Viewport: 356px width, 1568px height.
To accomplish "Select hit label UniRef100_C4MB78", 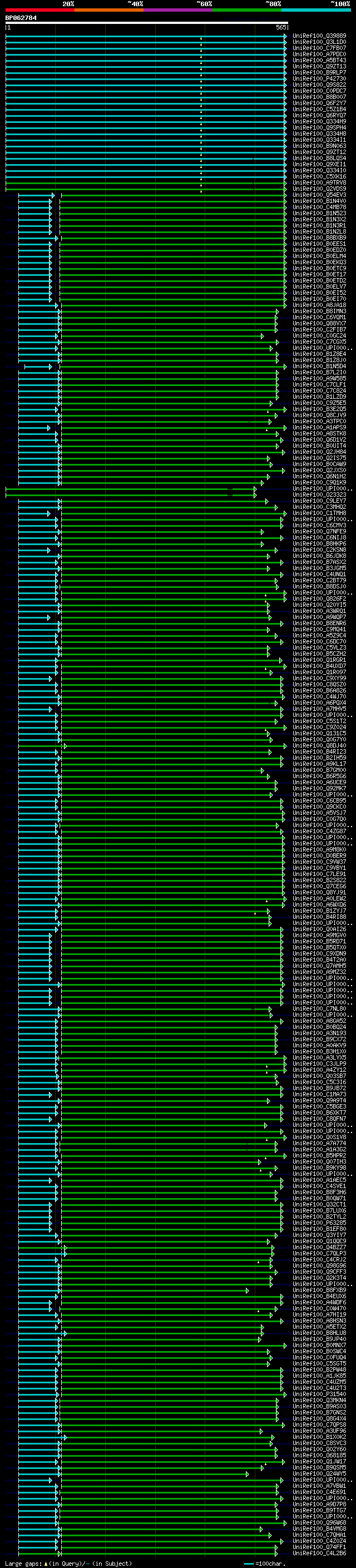I will (319, 207).
